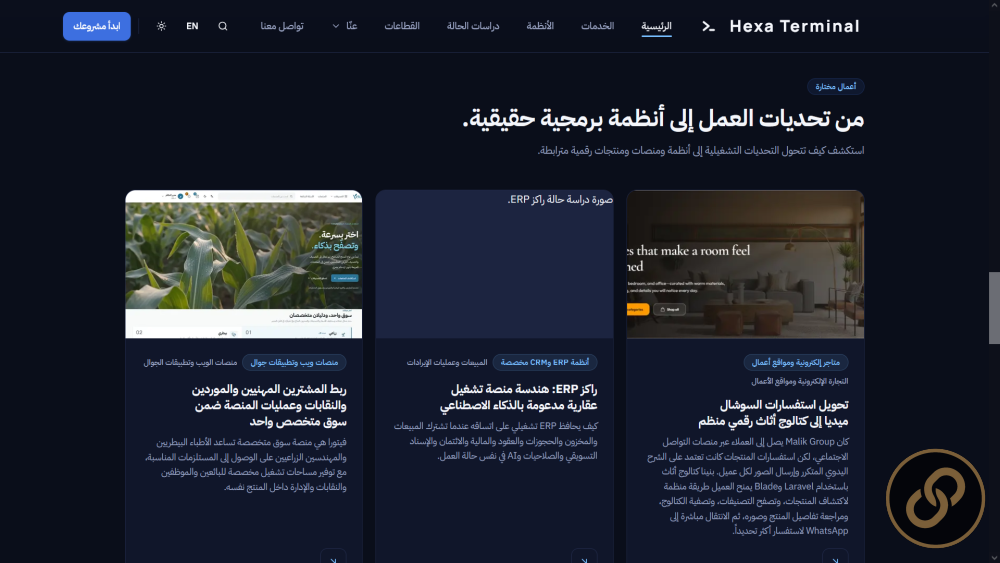Click the Hexa Terminal logo icon
The height and width of the screenshot is (563, 1000).
708,26
